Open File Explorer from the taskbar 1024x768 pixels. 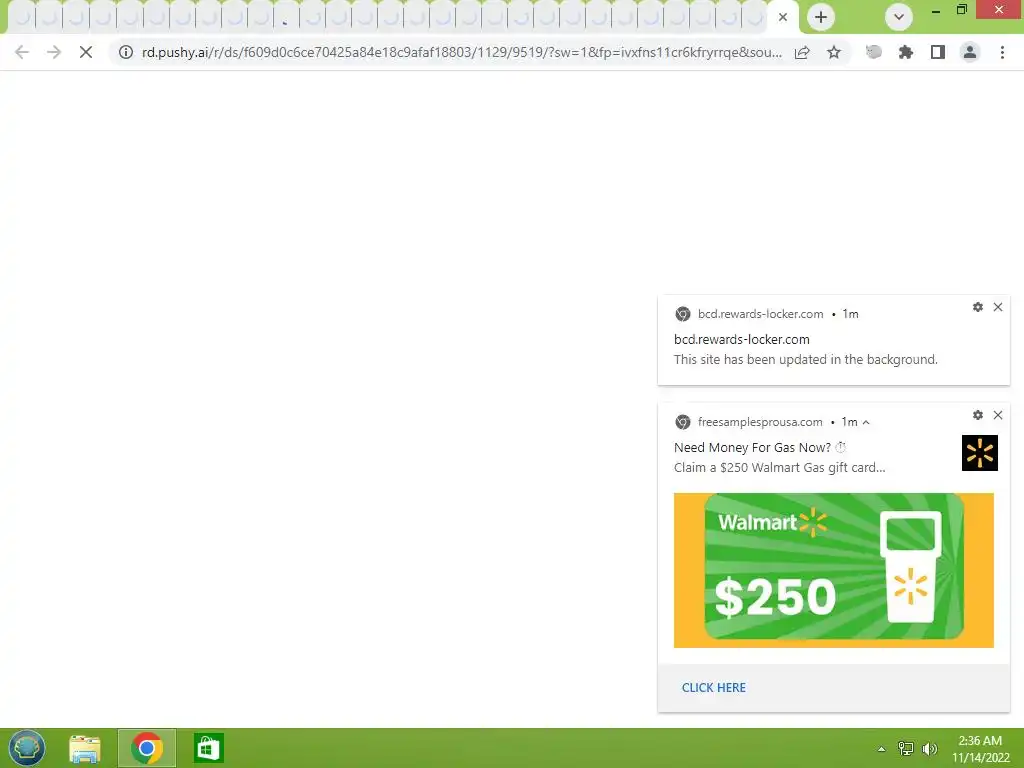[85, 748]
